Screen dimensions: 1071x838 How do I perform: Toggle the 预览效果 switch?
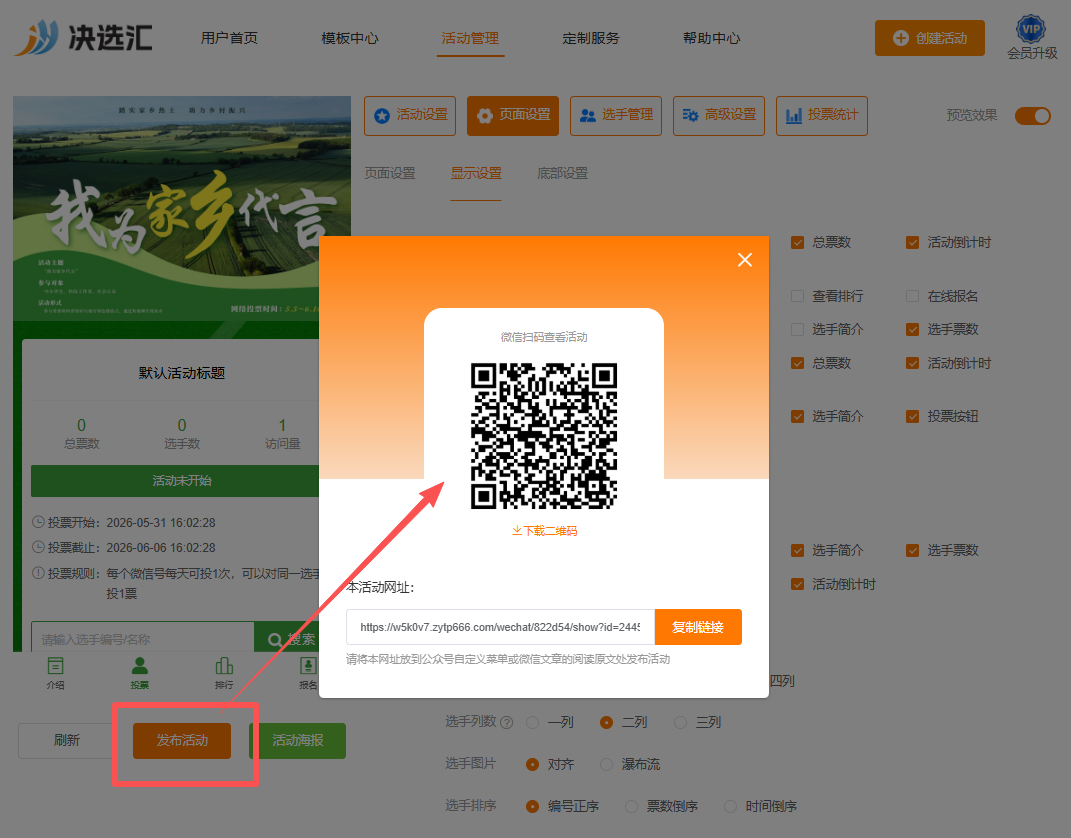click(x=1032, y=115)
